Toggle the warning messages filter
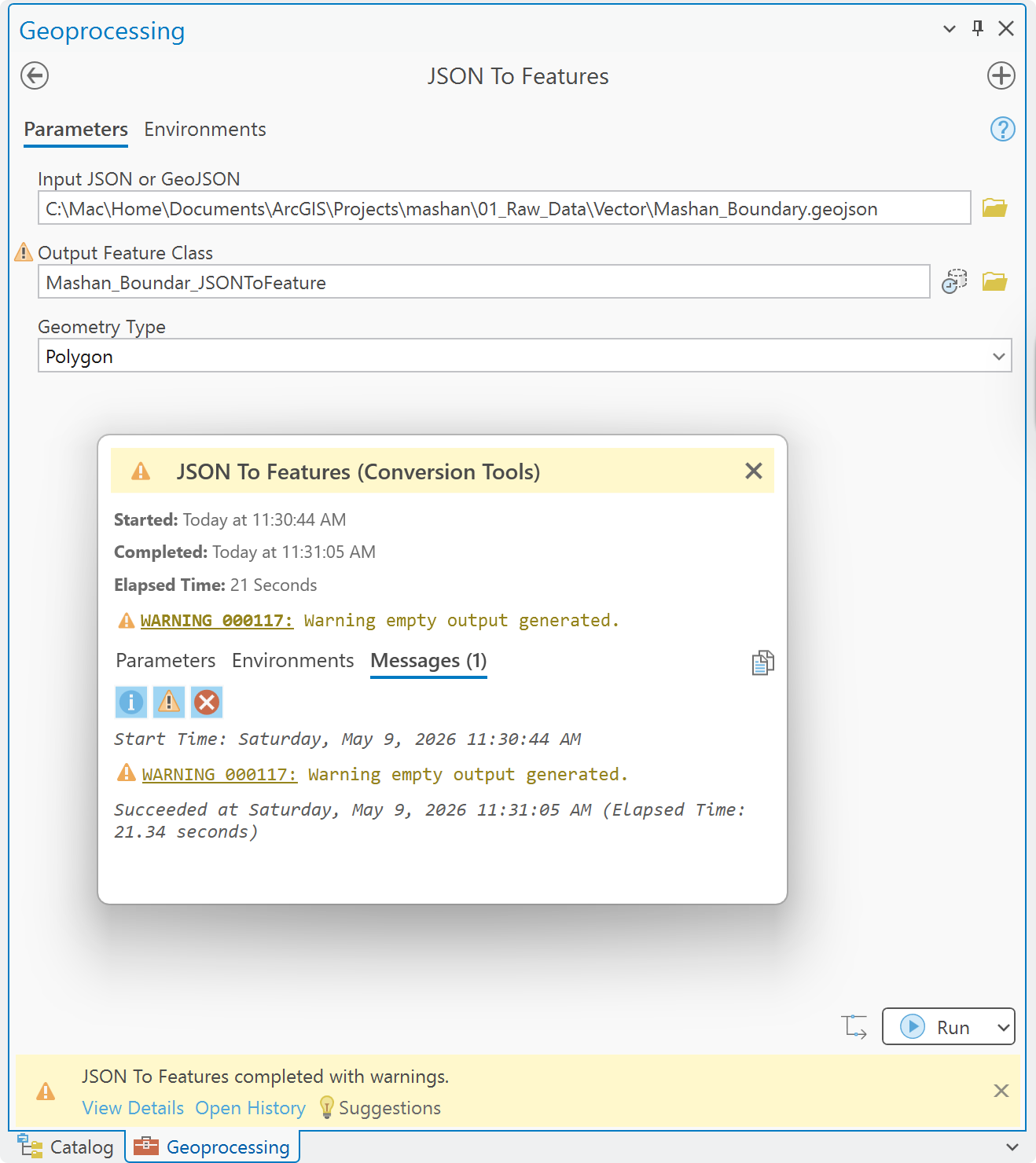The height and width of the screenshot is (1163, 1036). point(169,702)
